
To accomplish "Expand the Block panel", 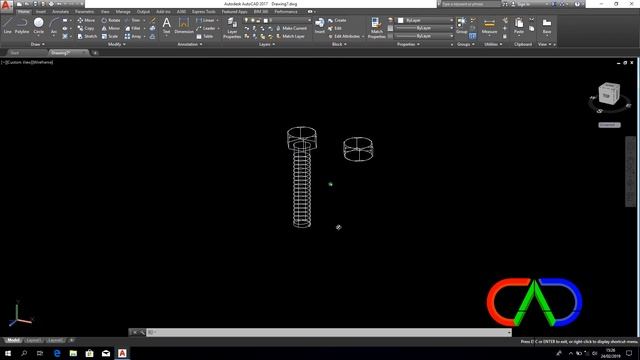I will point(339,44).
